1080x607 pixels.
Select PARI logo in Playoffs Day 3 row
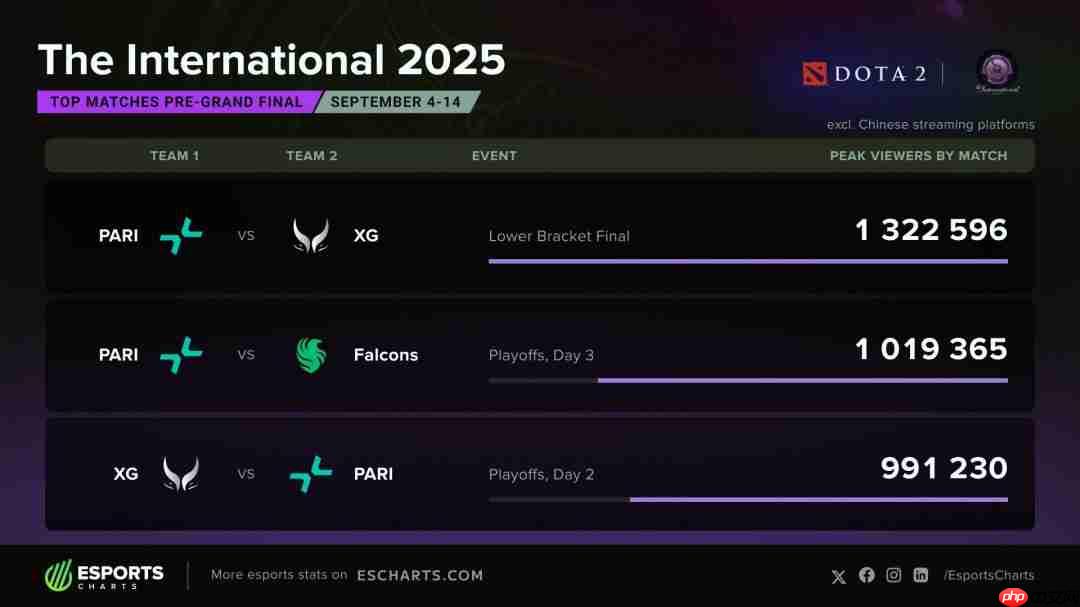[181, 355]
